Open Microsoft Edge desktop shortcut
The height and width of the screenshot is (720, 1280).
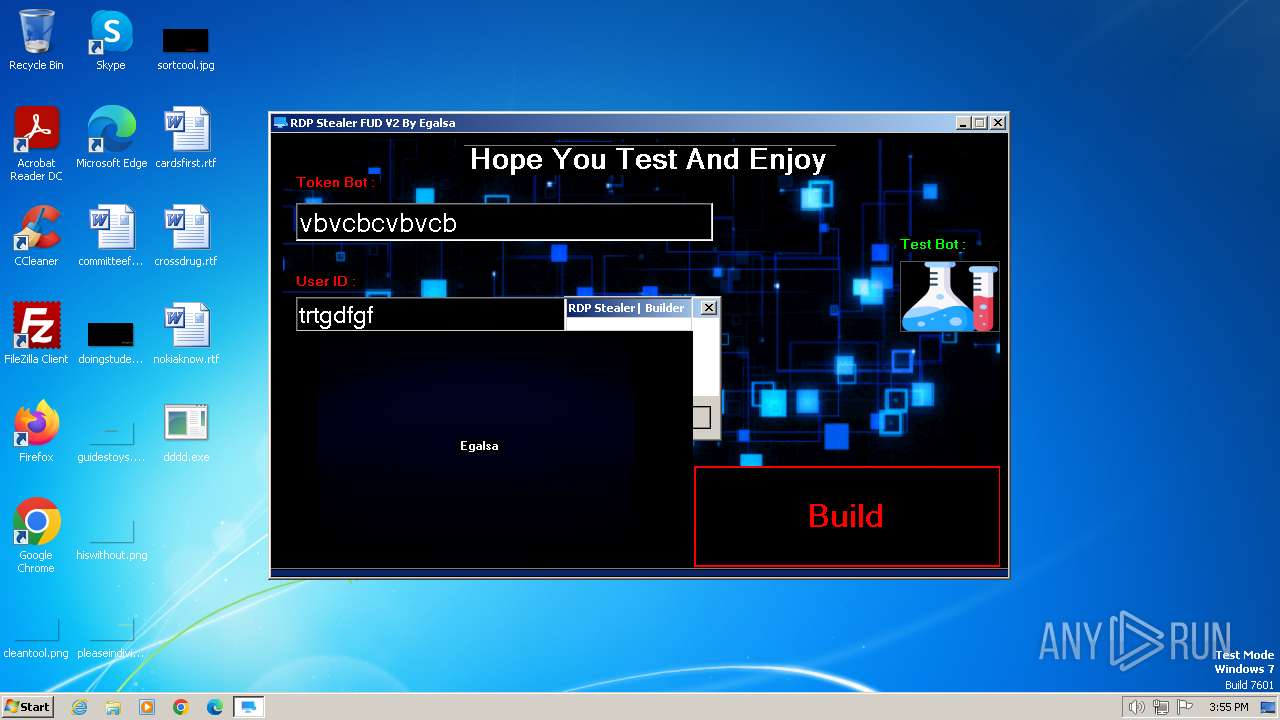[x=111, y=138]
